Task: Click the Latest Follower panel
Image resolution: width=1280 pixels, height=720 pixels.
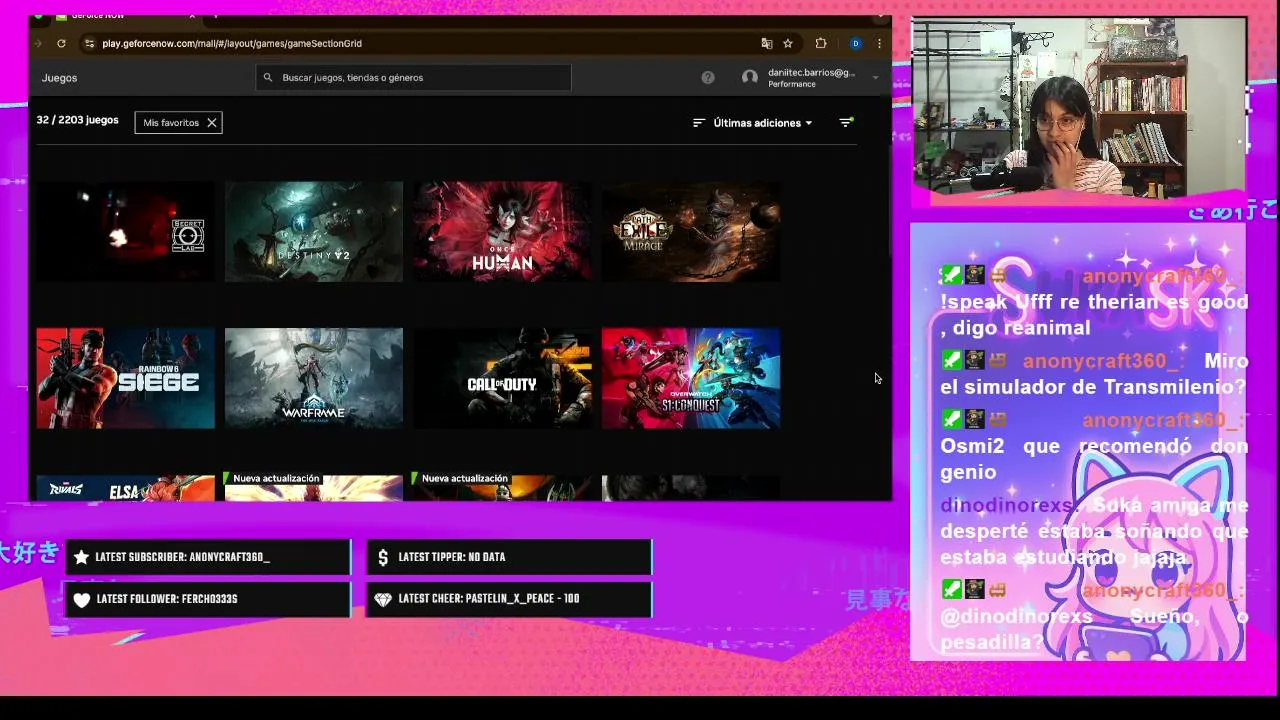Action: click(208, 599)
